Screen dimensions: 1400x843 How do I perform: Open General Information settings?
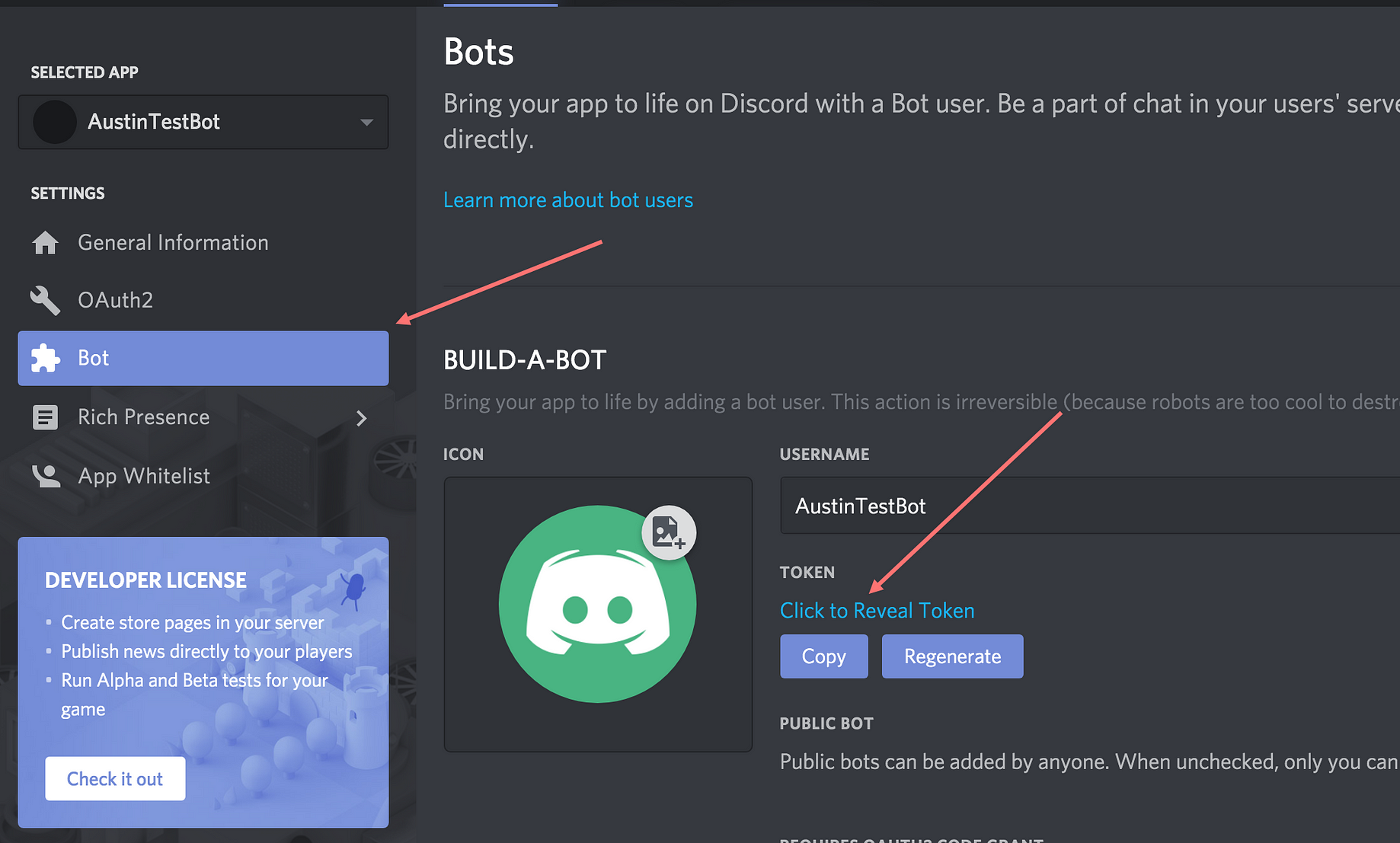[203, 243]
